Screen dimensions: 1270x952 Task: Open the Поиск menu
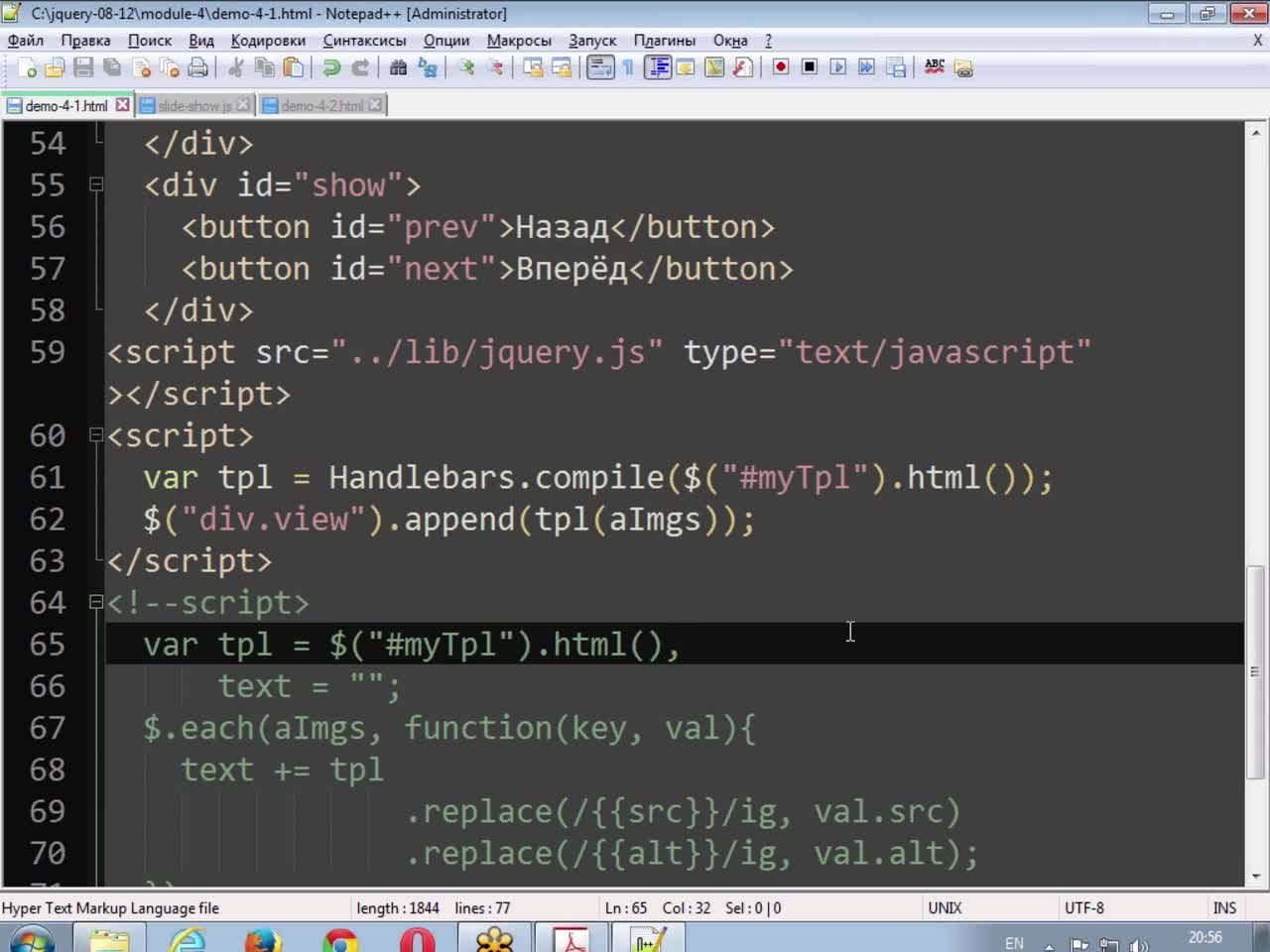(150, 41)
